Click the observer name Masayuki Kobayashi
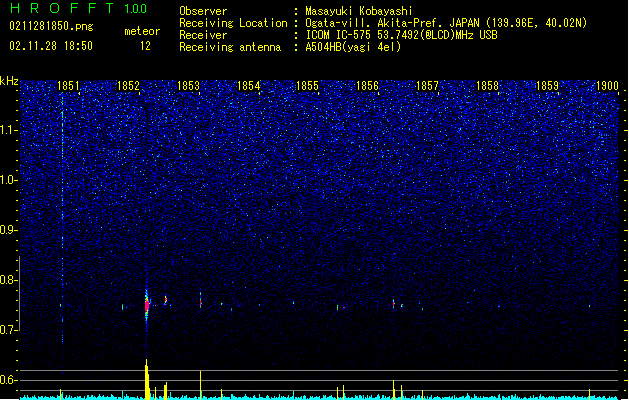The width and height of the screenshot is (629, 400). [x=359, y=11]
